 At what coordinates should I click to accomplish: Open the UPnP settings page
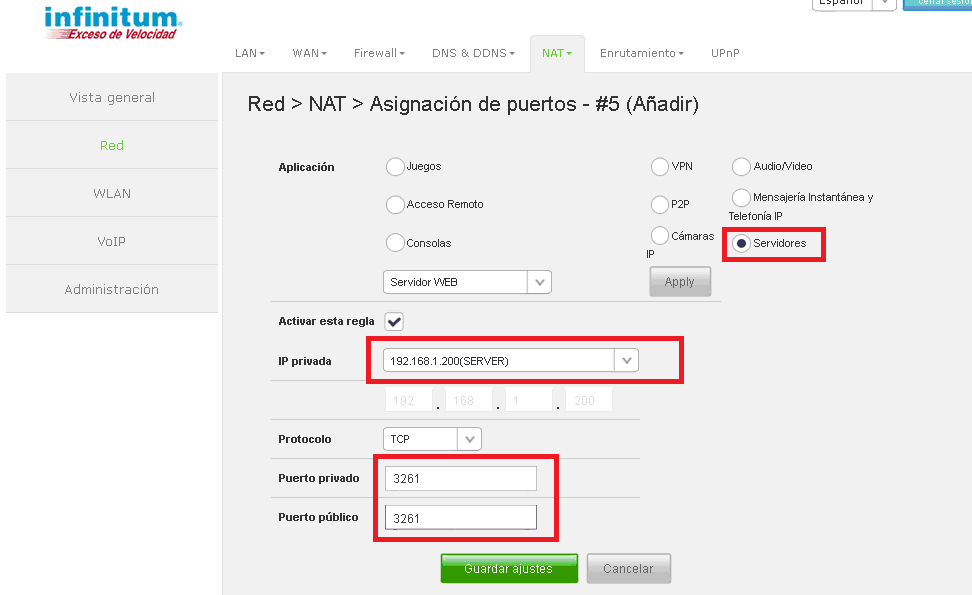[725, 53]
